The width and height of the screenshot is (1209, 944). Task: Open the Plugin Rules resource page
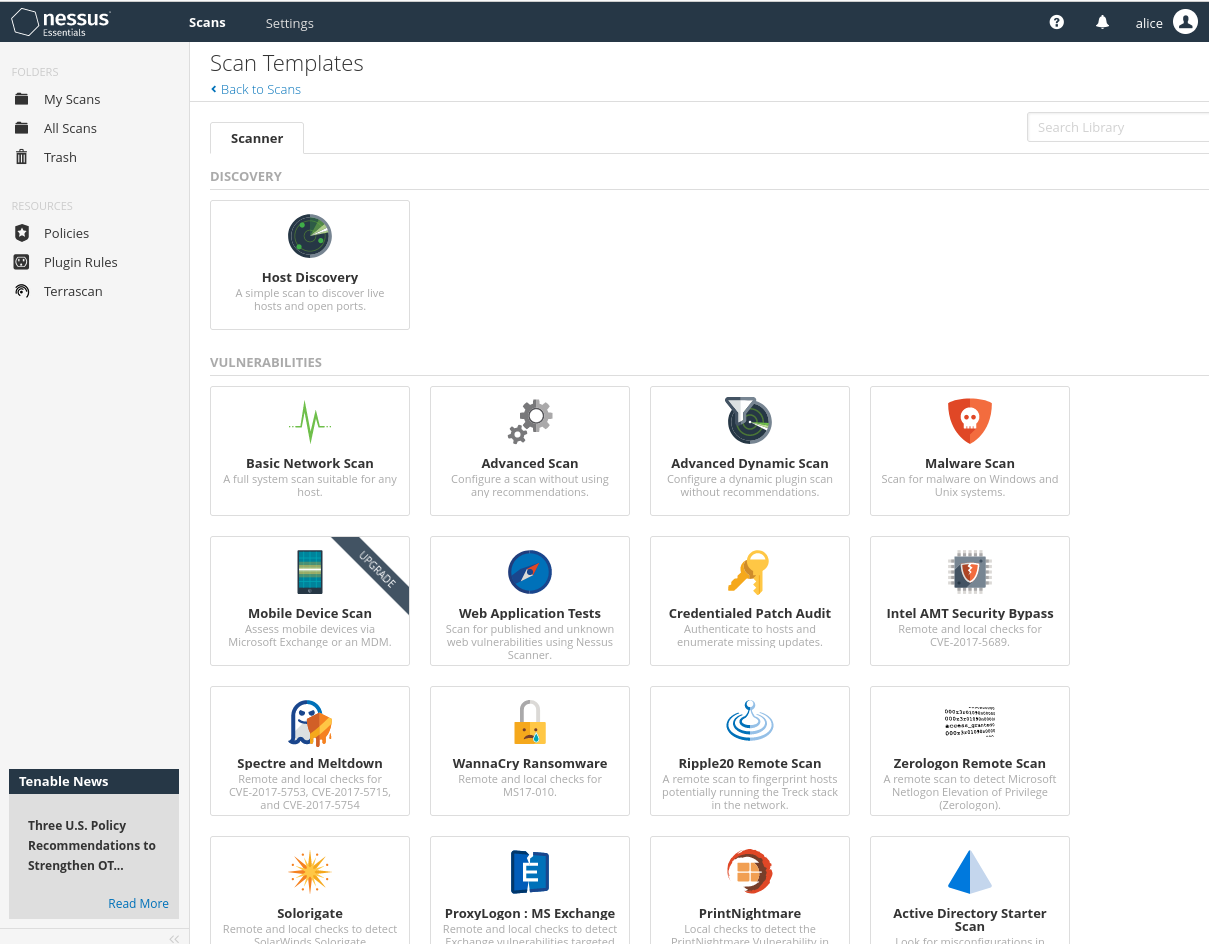point(81,262)
